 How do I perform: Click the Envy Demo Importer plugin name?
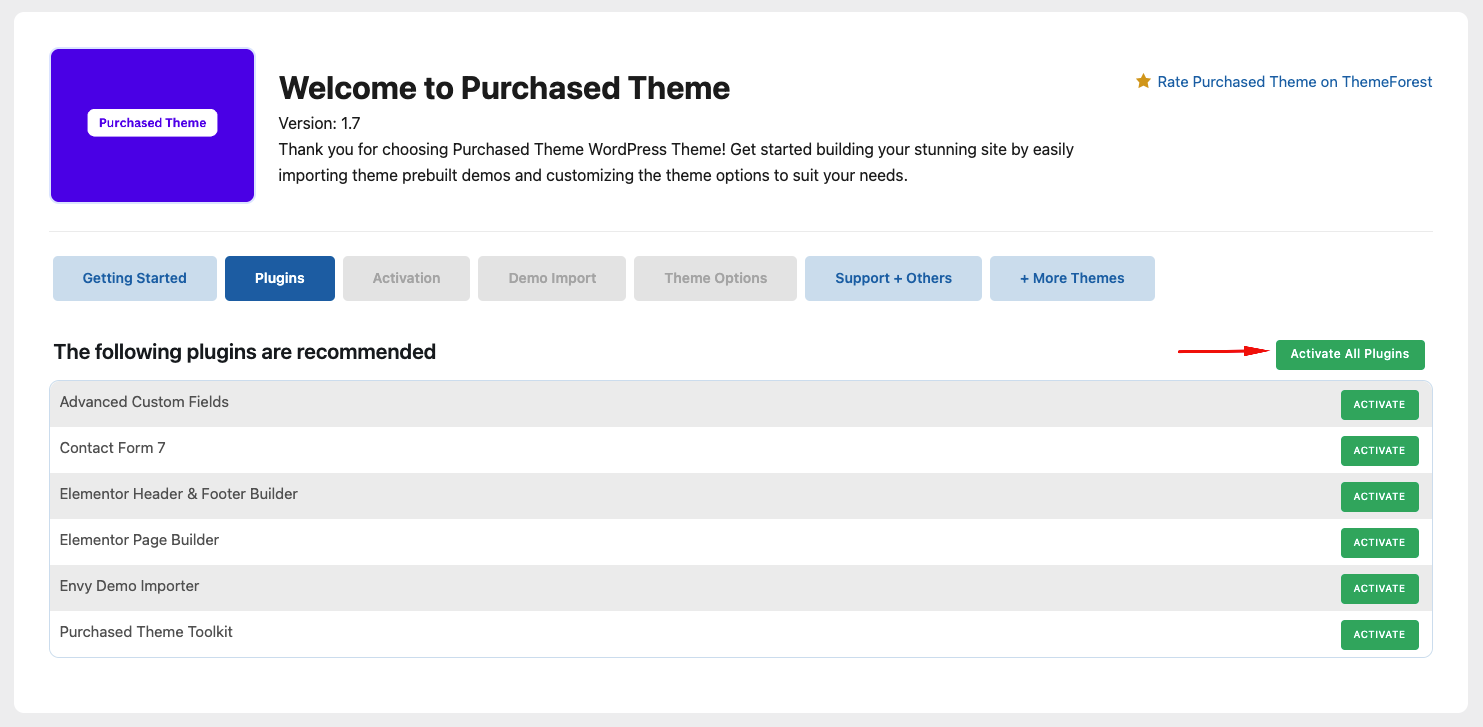(129, 586)
